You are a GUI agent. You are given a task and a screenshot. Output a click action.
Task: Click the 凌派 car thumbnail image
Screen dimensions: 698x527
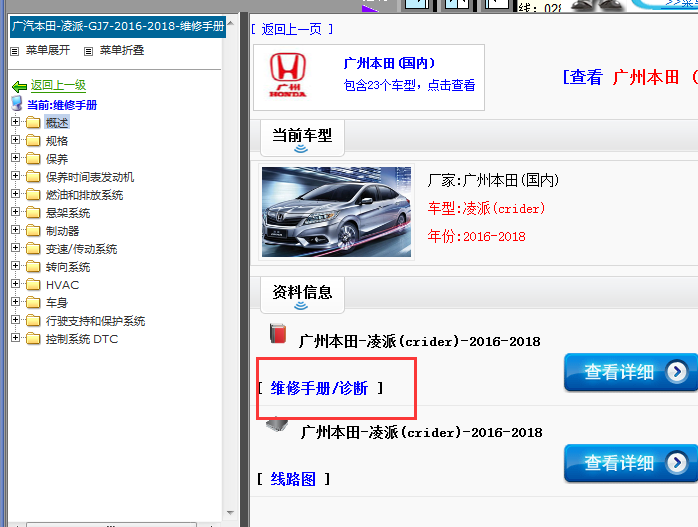point(337,212)
